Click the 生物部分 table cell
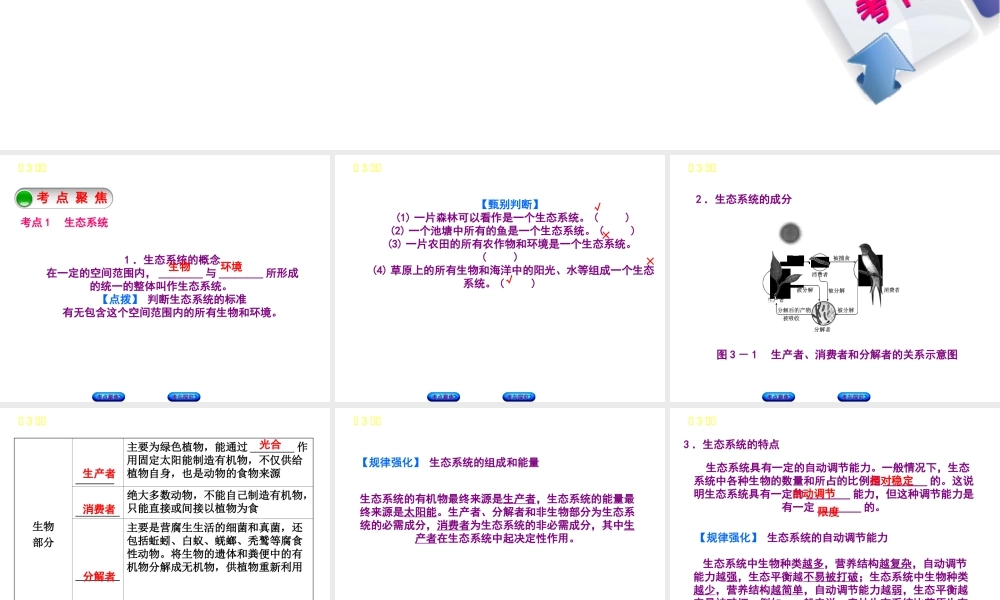This screenshot has width=1000, height=600. pyautogui.click(x=43, y=534)
